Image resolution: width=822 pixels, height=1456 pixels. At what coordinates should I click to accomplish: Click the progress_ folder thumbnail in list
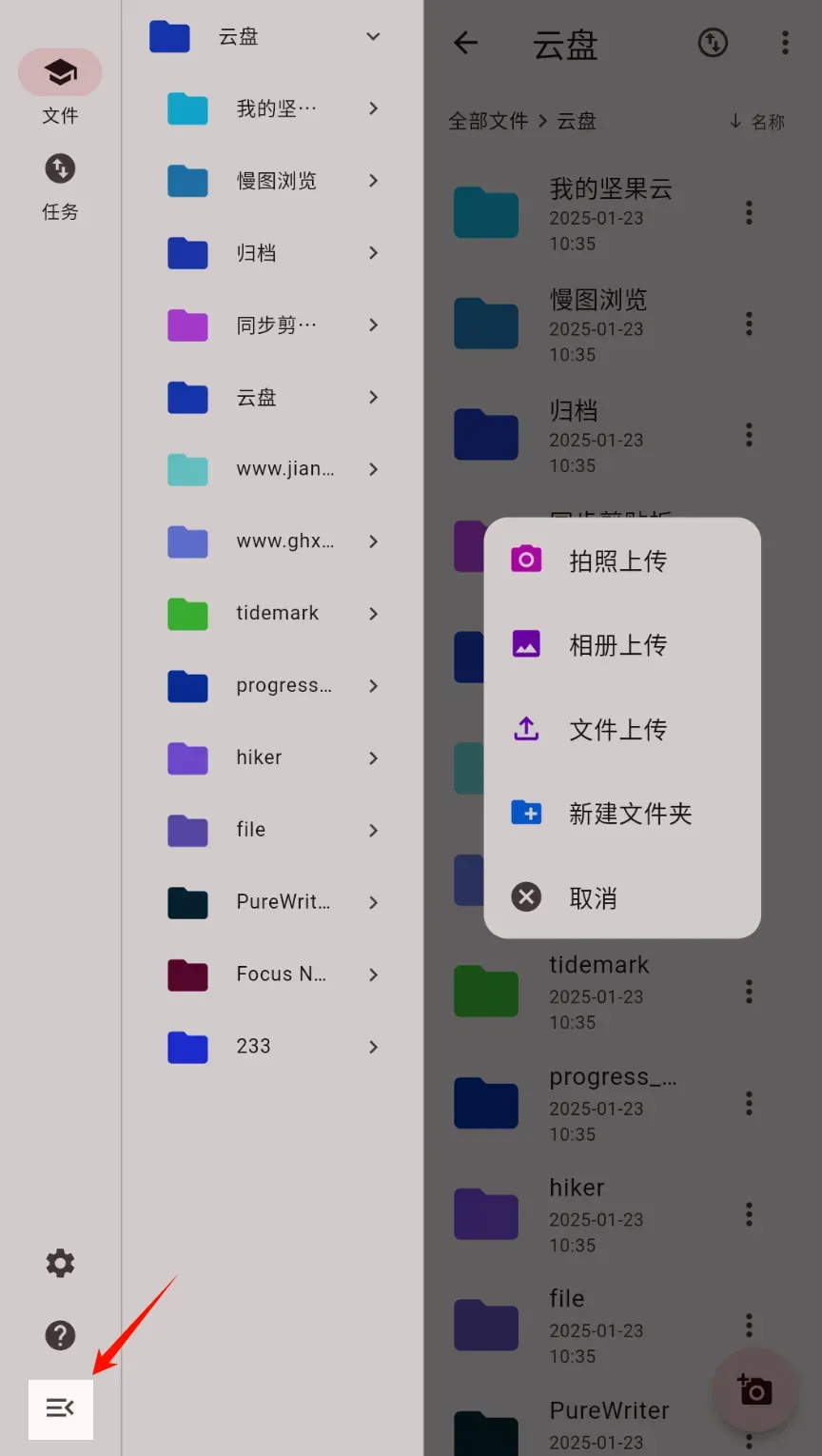tap(486, 1103)
